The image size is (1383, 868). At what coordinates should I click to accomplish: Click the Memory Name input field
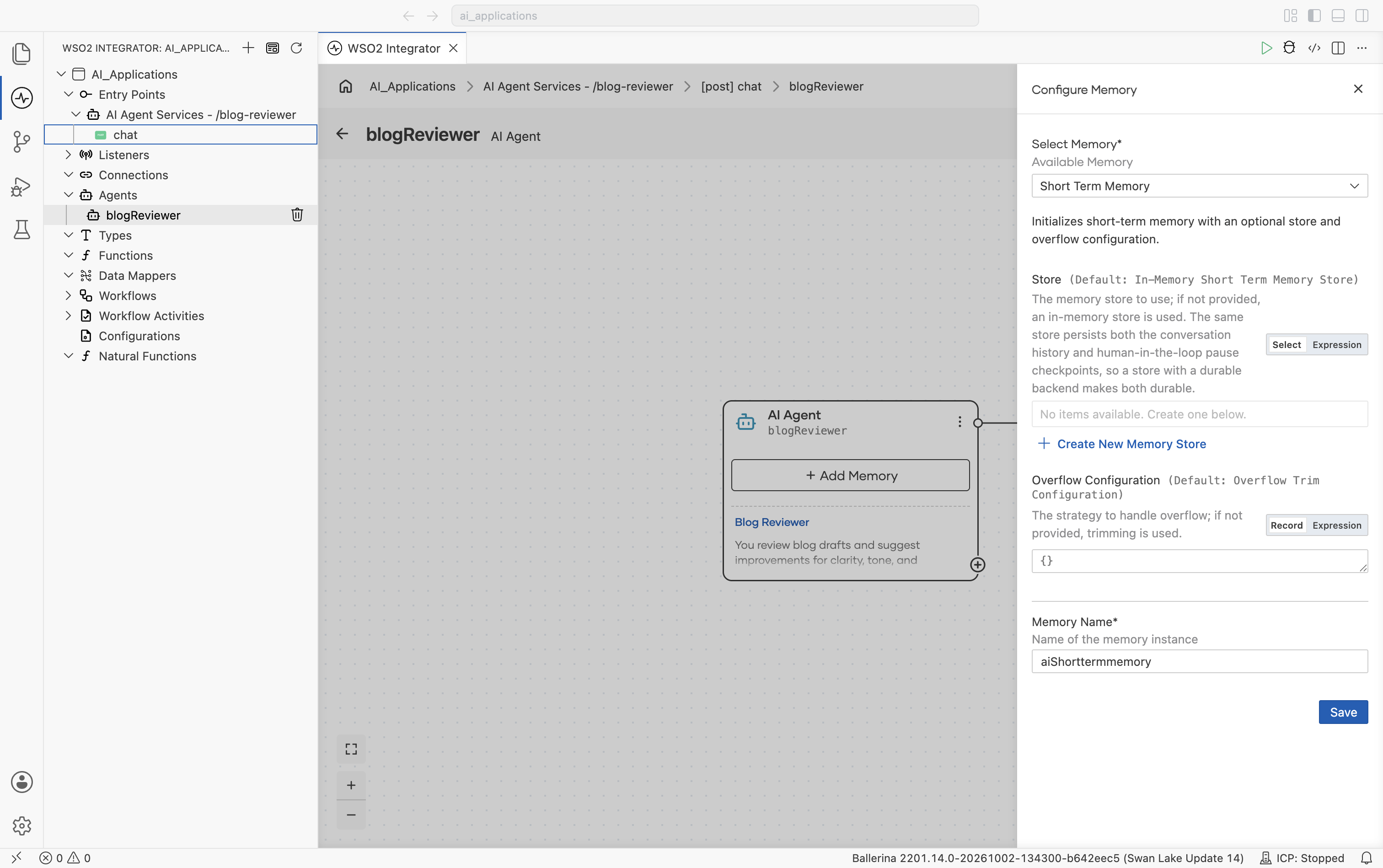click(x=1199, y=661)
